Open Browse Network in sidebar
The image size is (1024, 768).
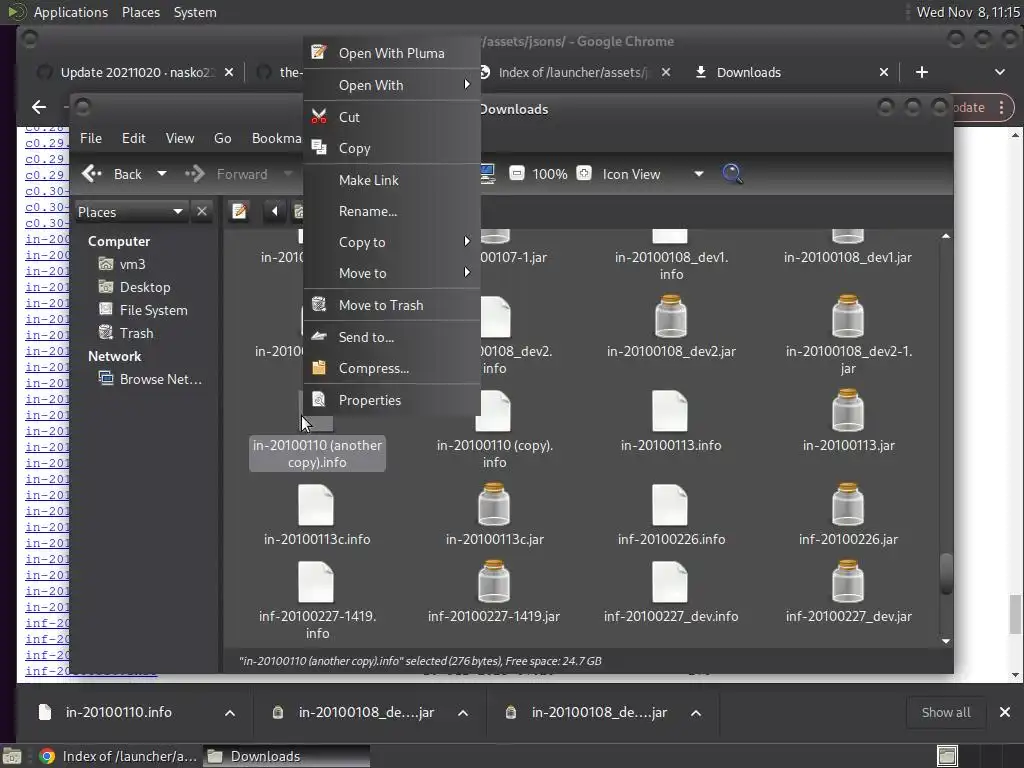160,379
